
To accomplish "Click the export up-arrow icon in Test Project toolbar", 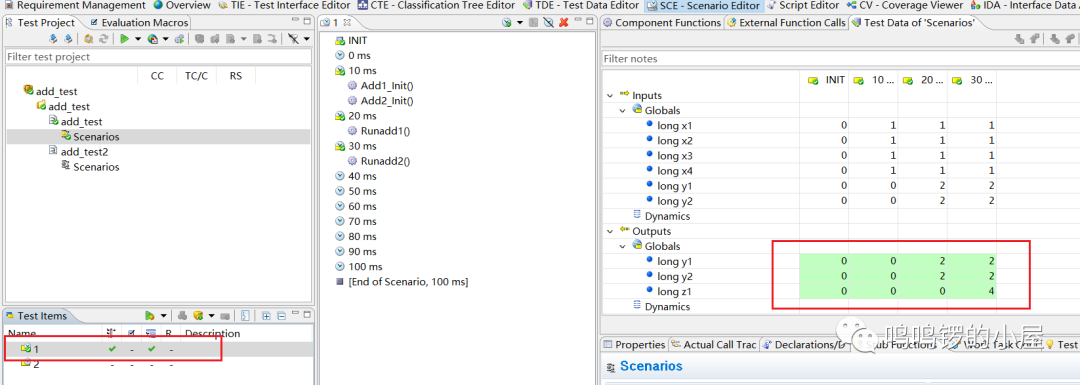I will [x=68, y=39].
